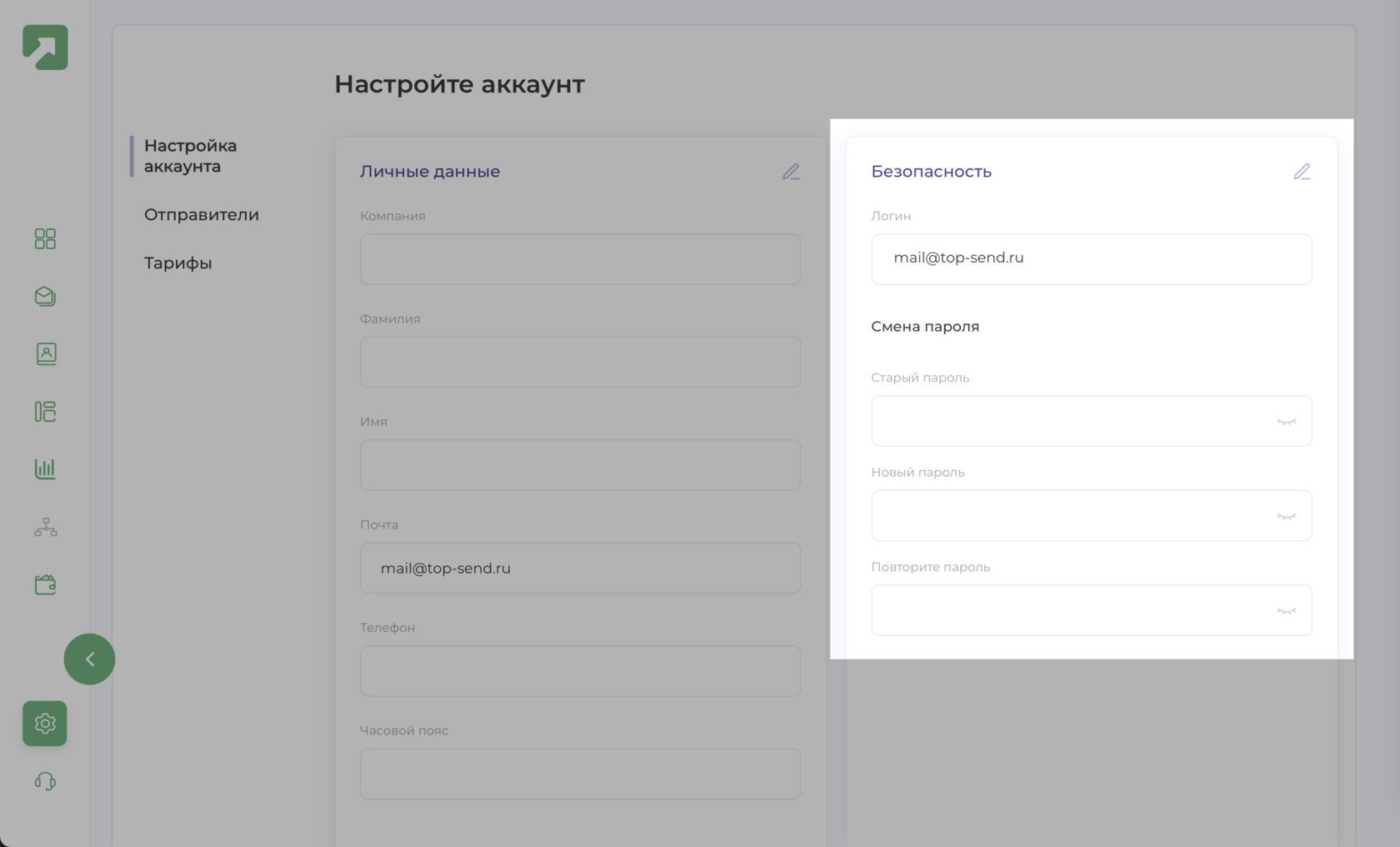Open the templates layout icon in sidebar
1400x847 pixels.
45,412
